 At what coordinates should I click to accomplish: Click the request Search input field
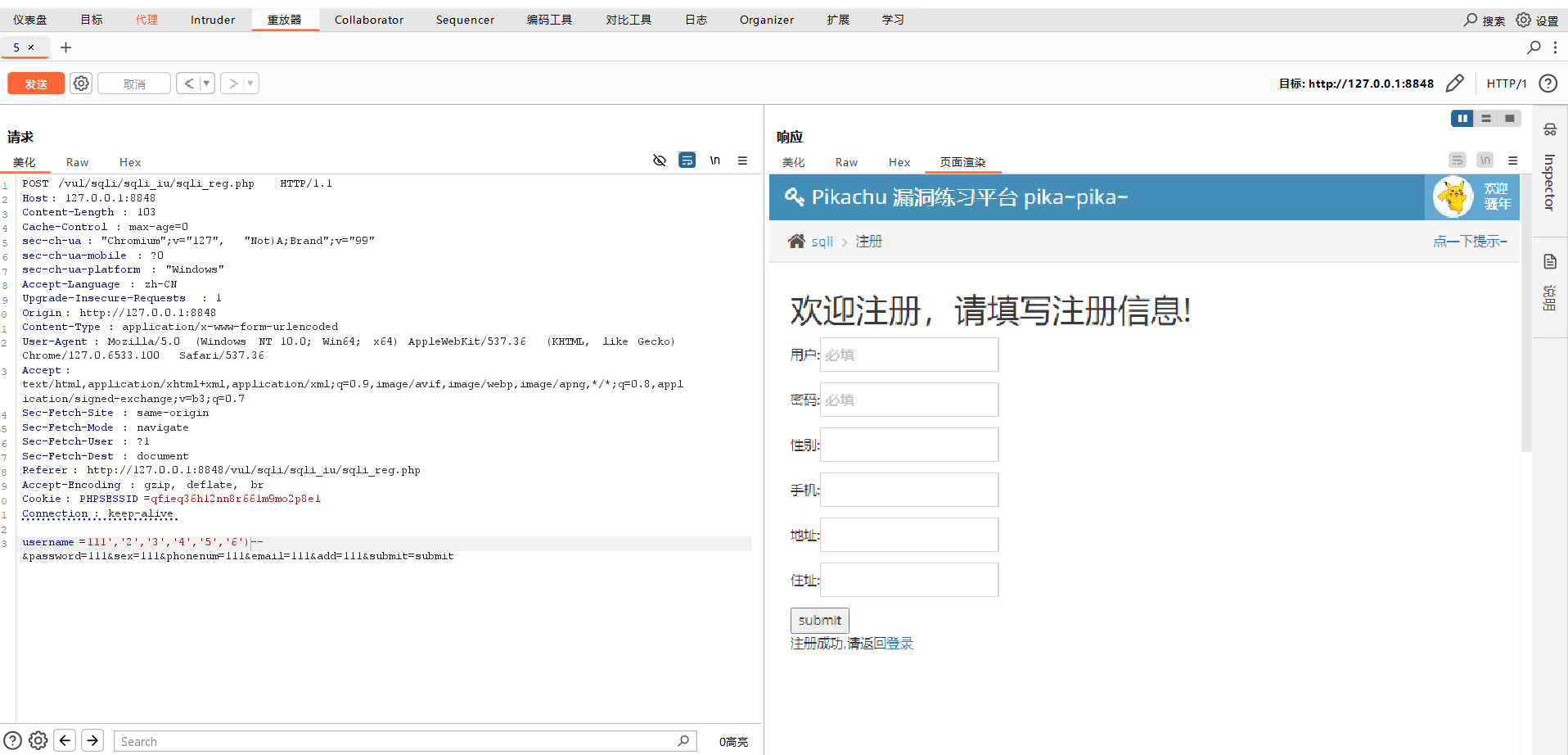coord(397,741)
